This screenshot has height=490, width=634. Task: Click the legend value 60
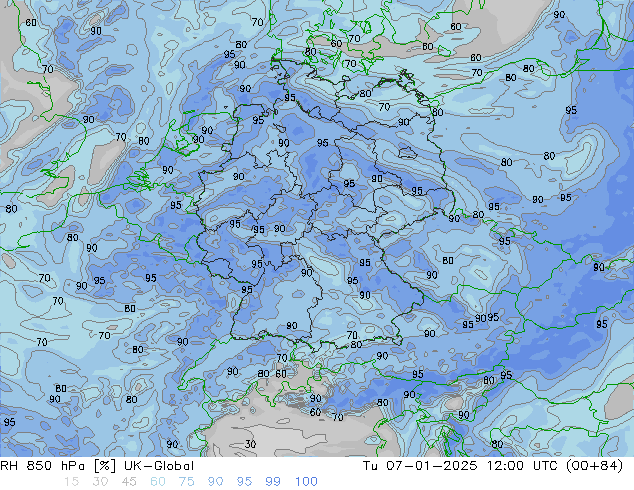point(158,482)
